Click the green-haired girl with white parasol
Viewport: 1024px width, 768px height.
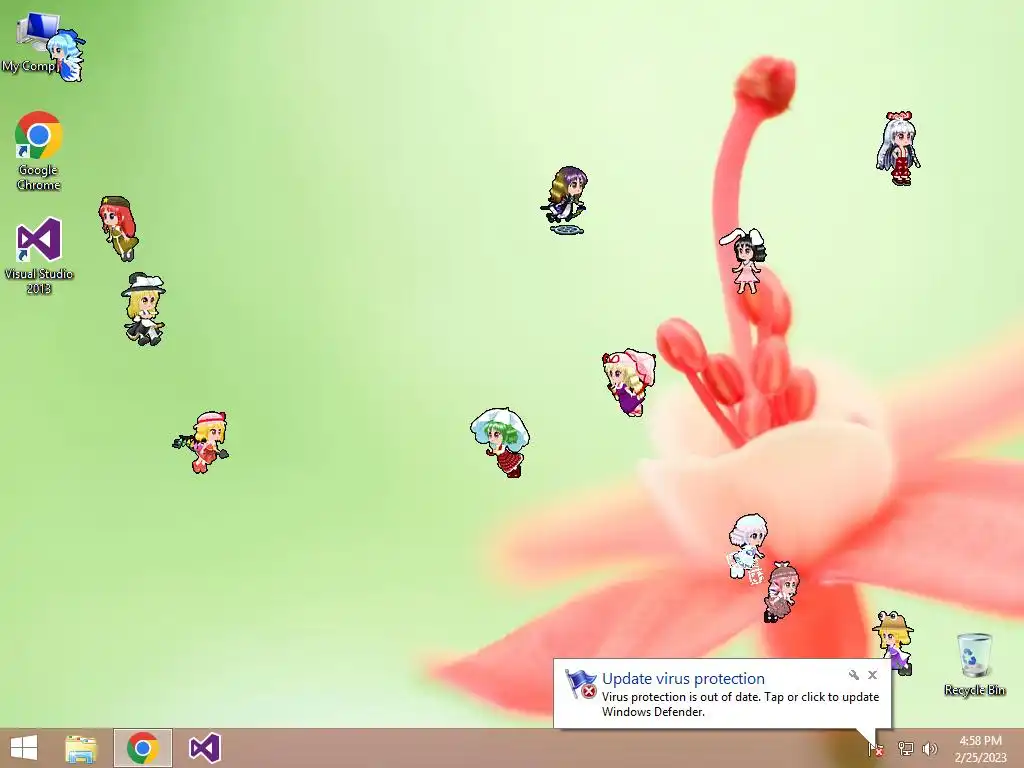coord(501,442)
